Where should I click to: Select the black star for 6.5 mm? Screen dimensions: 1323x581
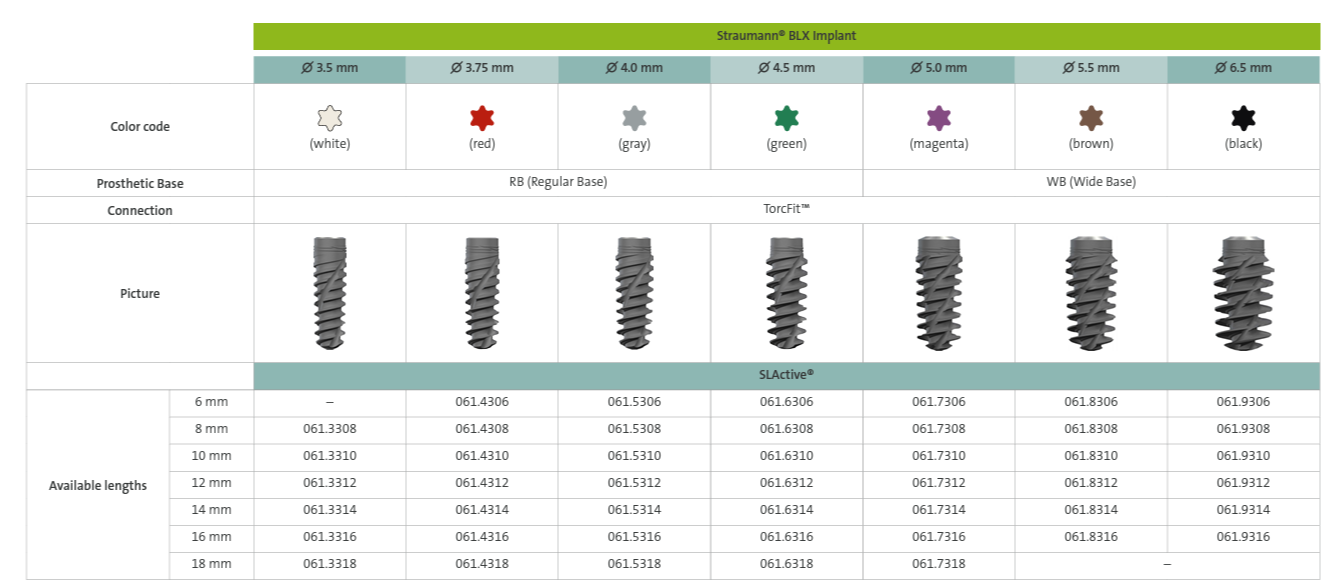point(1244,116)
